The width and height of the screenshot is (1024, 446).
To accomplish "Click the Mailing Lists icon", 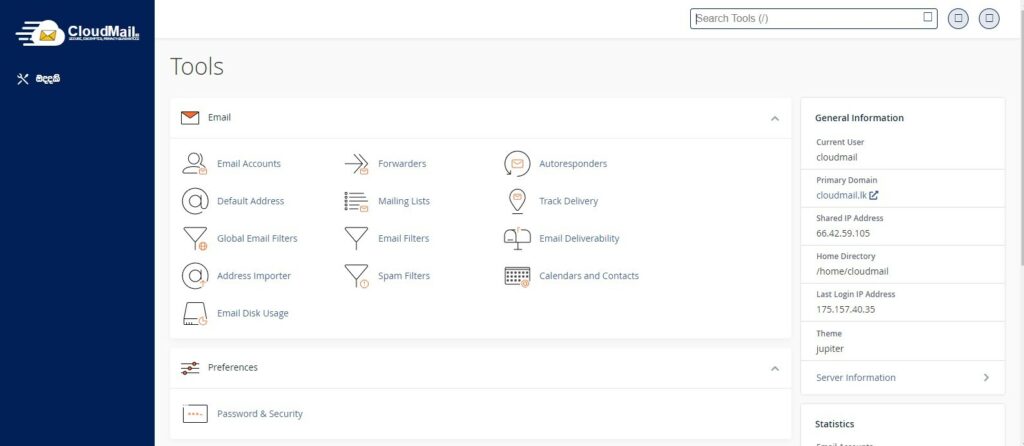I will (356, 201).
